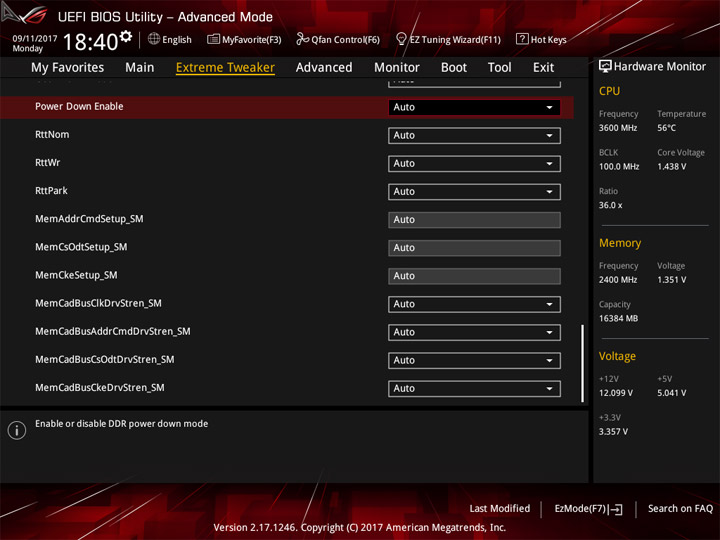The height and width of the screenshot is (540, 720).
Task: Open the Tool tab
Action: click(500, 68)
